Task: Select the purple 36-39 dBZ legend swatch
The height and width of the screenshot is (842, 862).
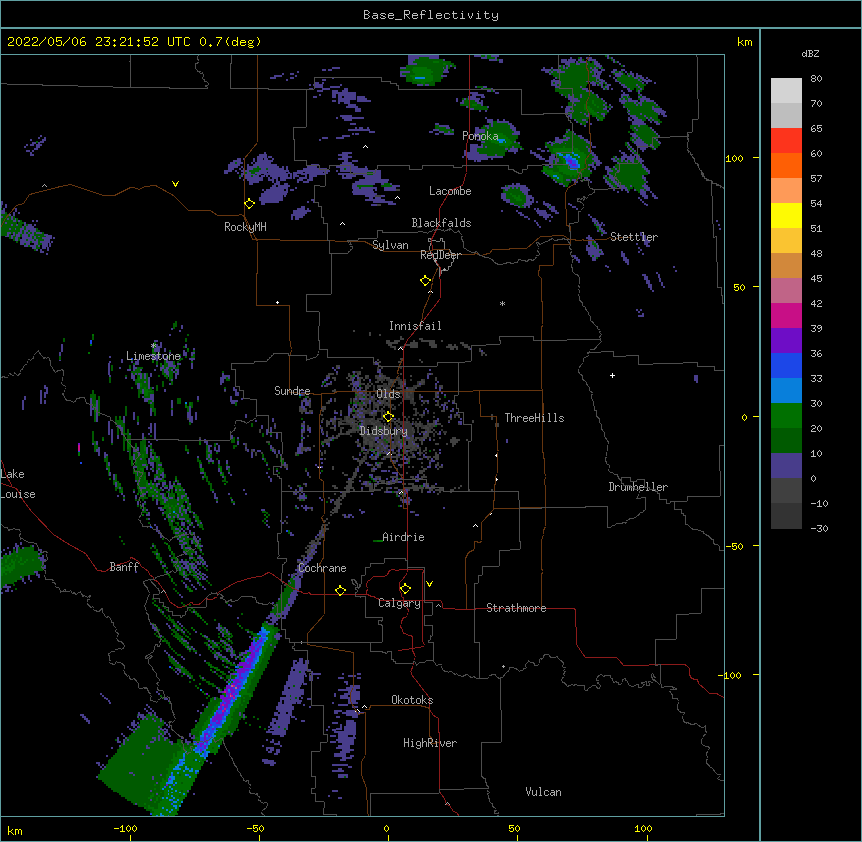Action: (x=786, y=341)
